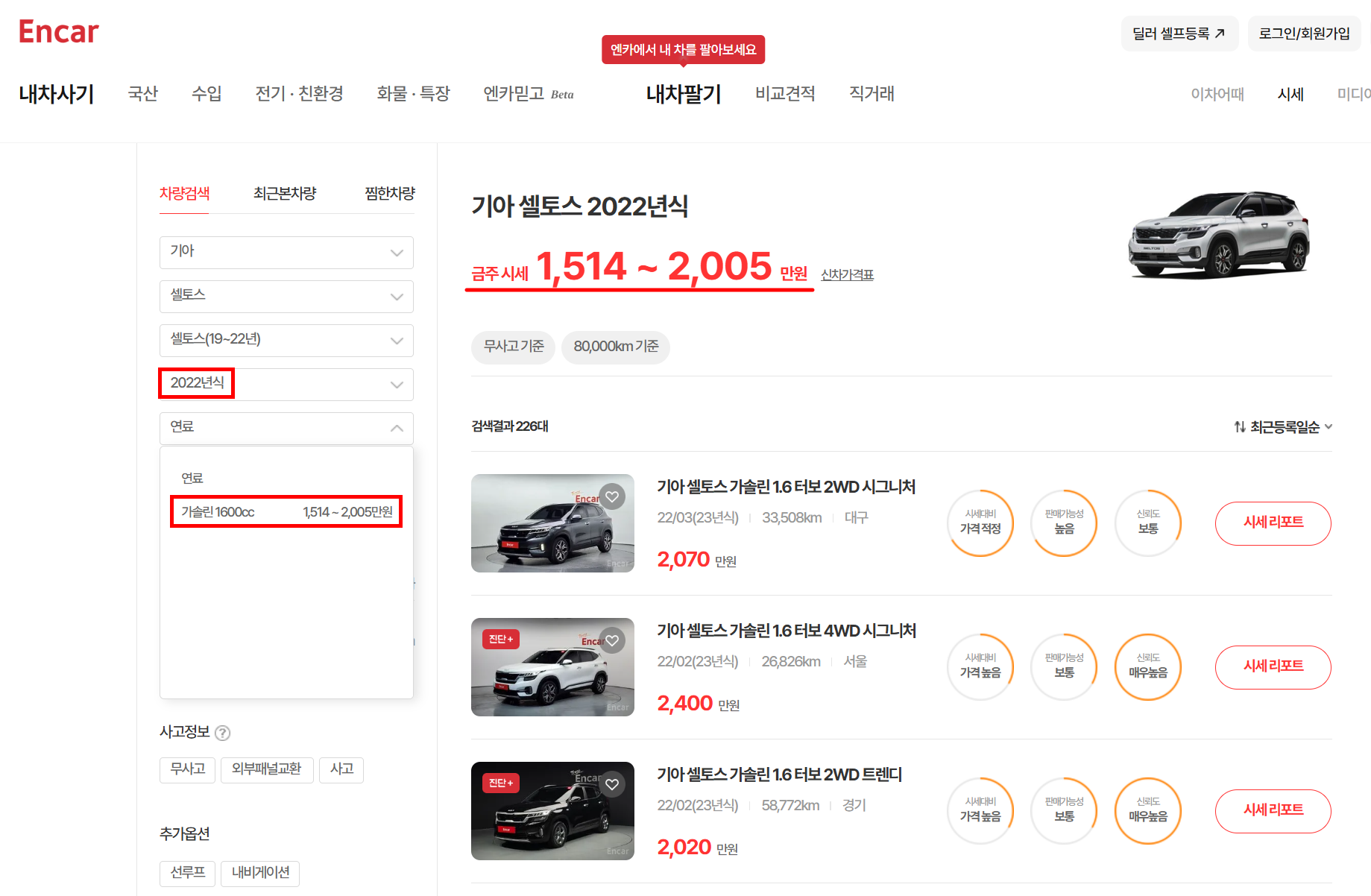
Task: Open the 국산 menu item
Action: [x=143, y=94]
